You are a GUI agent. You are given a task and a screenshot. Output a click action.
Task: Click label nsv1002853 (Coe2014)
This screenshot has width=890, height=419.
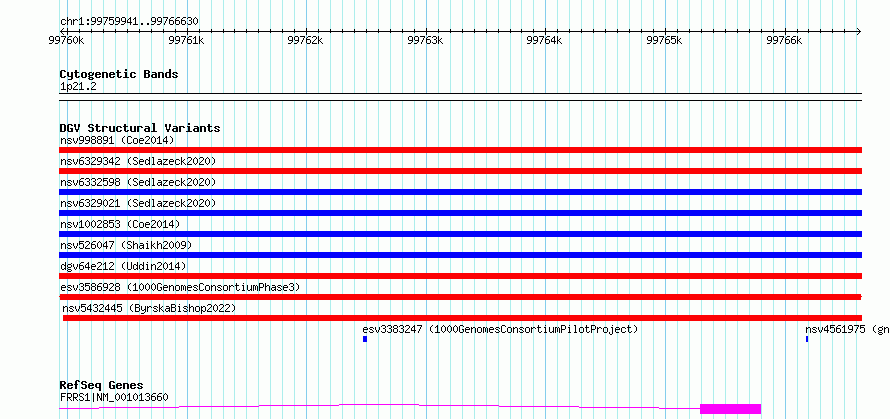point(120,224)
